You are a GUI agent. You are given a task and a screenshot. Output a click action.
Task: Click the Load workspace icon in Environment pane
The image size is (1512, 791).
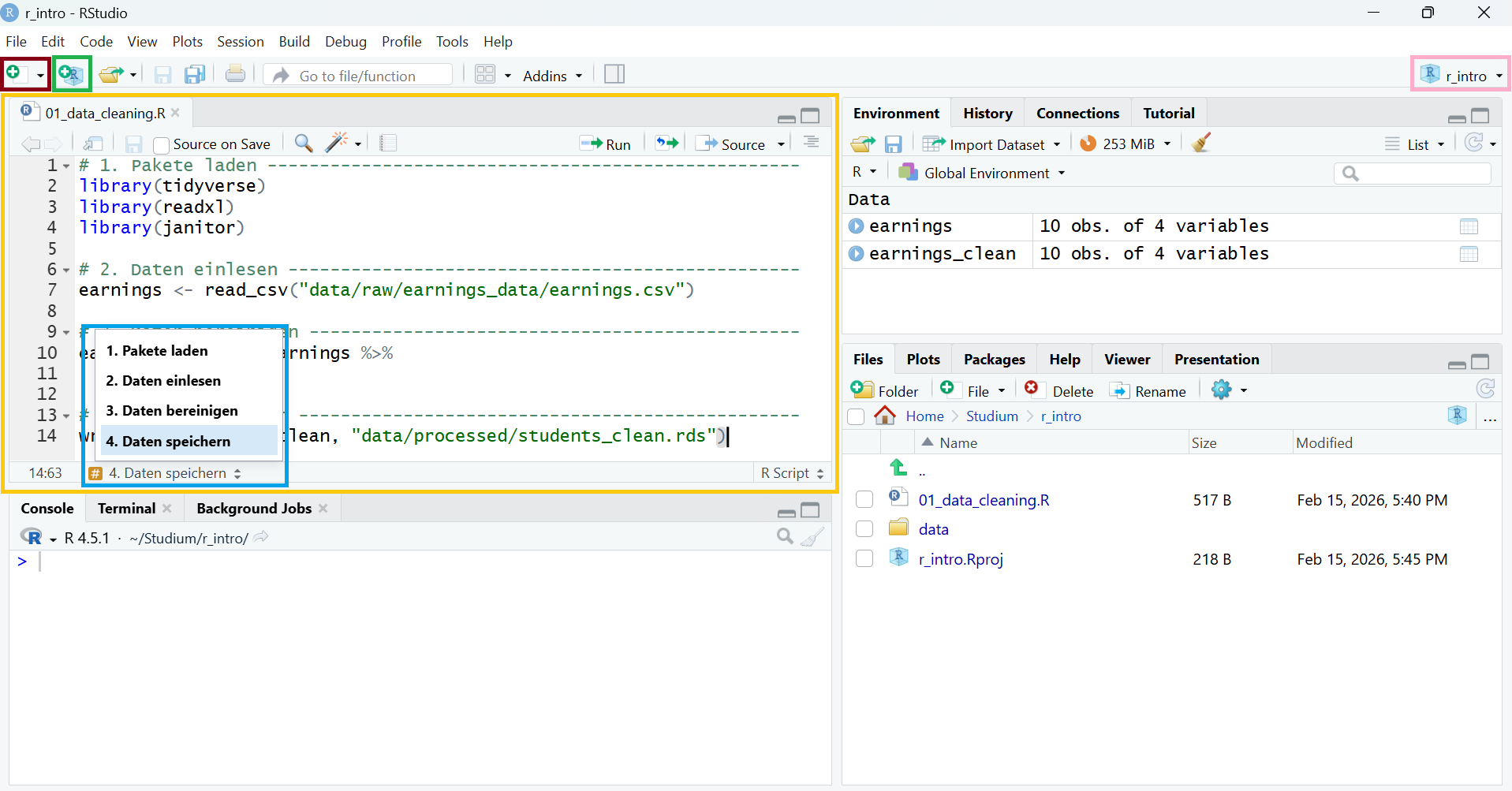point(863,144)
